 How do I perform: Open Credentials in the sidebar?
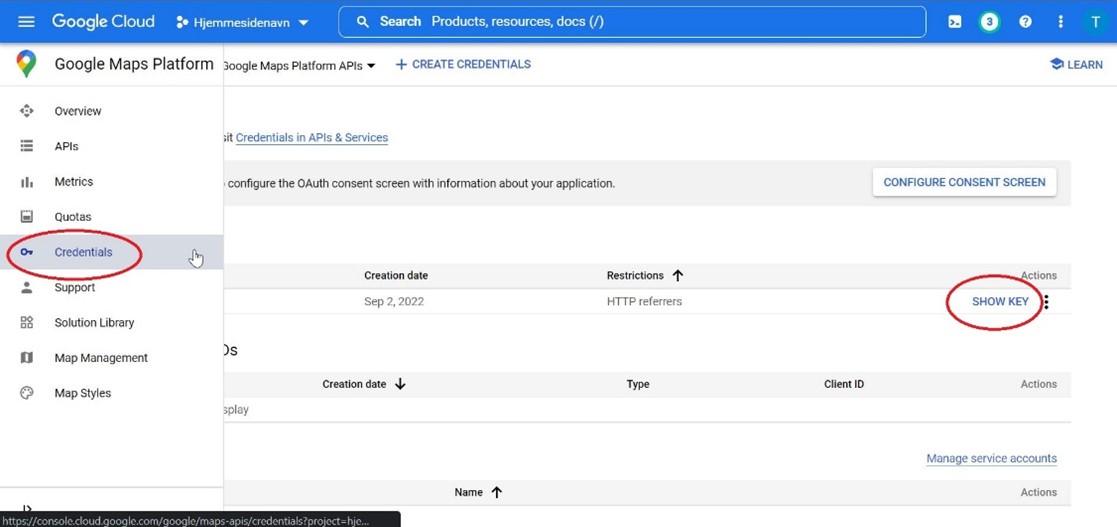111,252
